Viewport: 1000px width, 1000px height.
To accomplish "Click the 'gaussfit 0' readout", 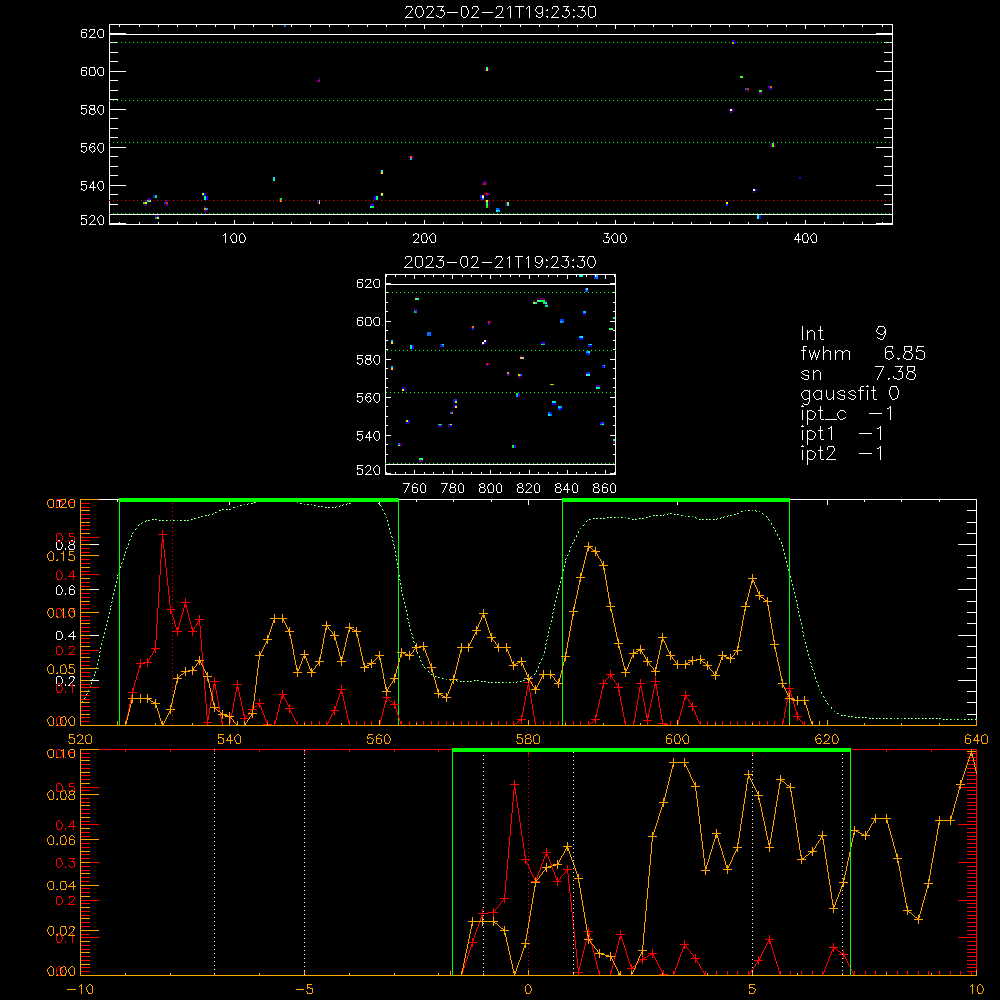I will click(849, 394).
